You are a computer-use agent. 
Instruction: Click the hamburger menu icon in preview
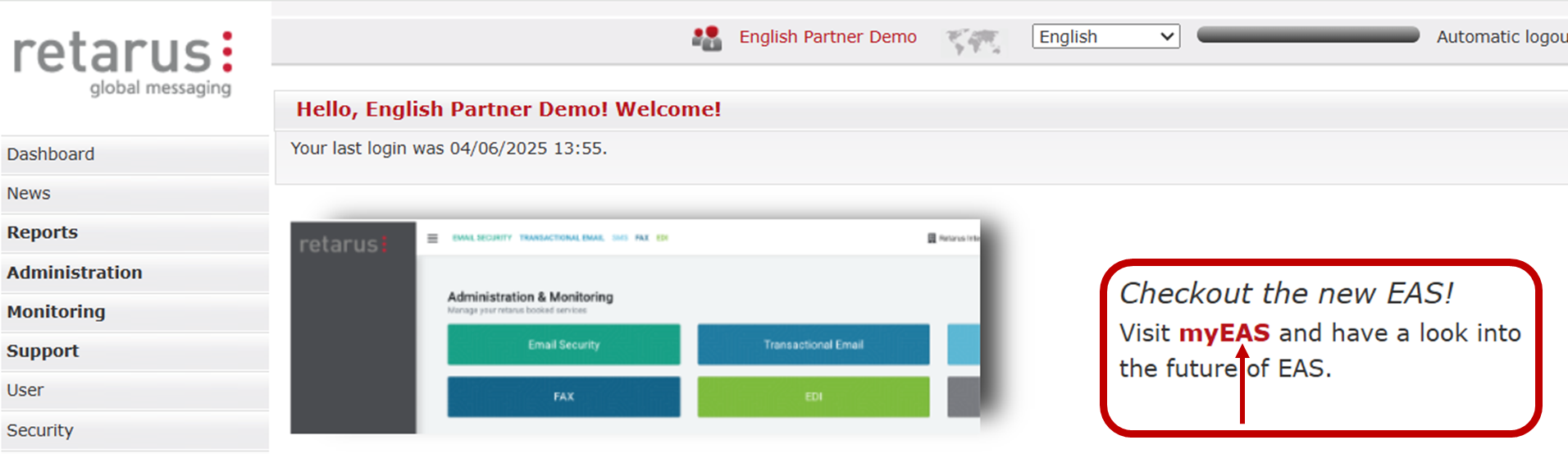click(x=432, y=238)
